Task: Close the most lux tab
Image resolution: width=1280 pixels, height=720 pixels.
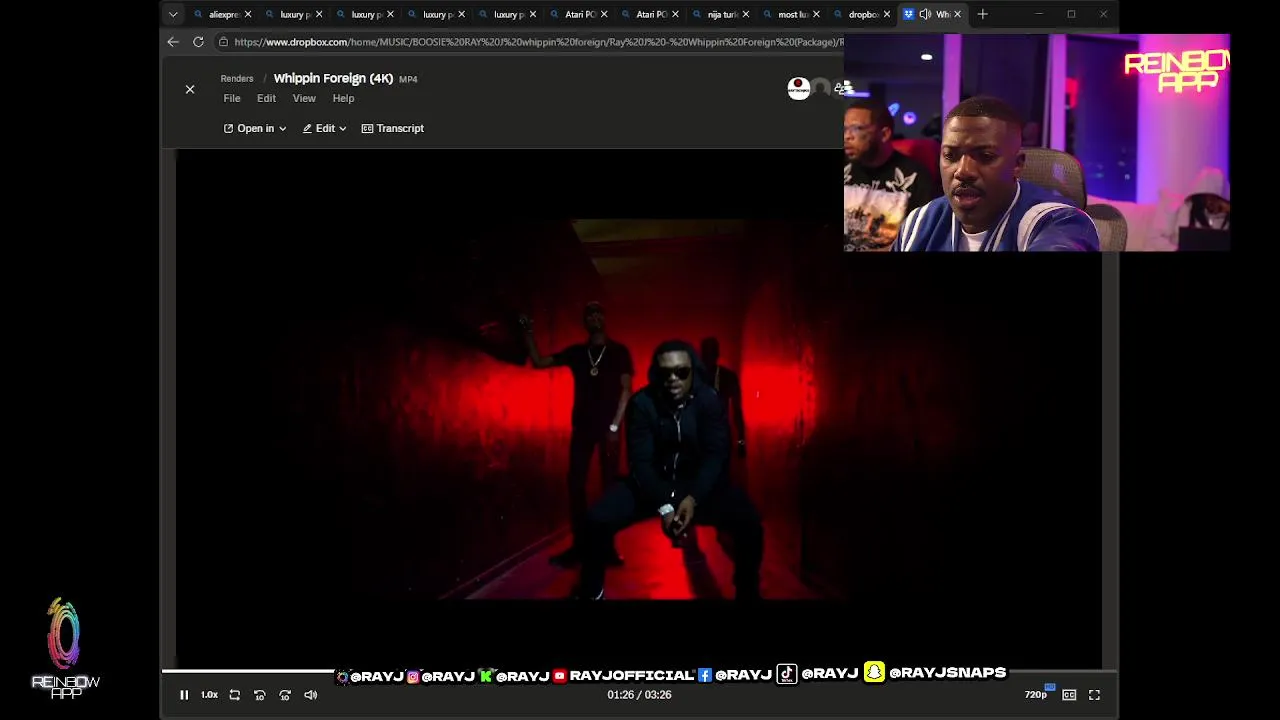Action: [817, 14]
